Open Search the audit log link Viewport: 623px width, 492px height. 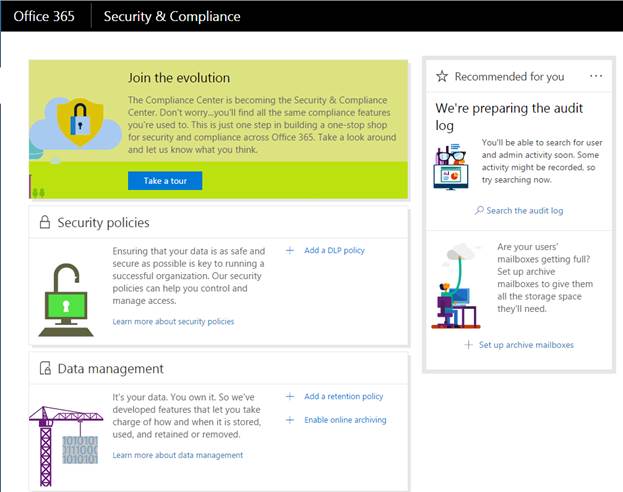pyautogui.click(x=525, y=211)
